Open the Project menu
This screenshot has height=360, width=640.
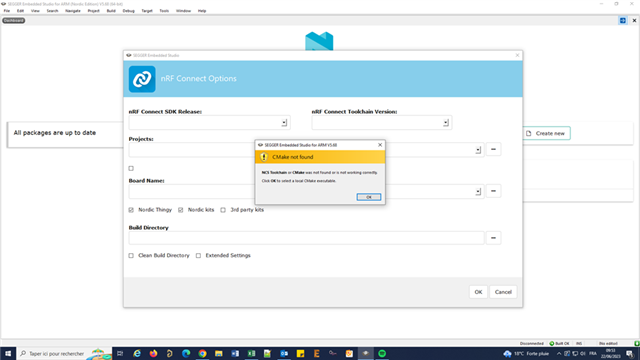pyautogui.click(x=93, y=11)
